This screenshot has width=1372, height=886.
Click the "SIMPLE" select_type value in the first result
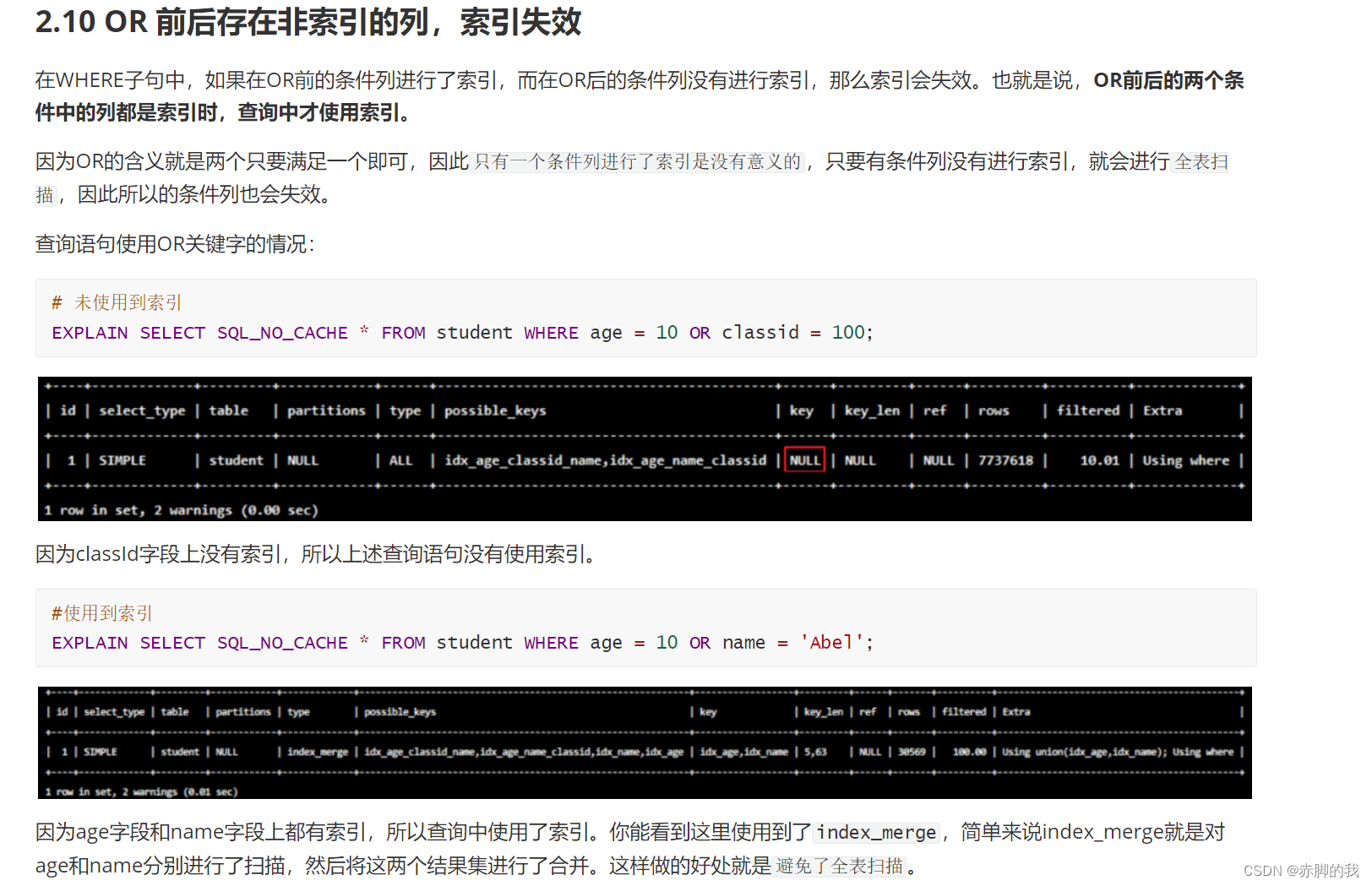[122, 460]
